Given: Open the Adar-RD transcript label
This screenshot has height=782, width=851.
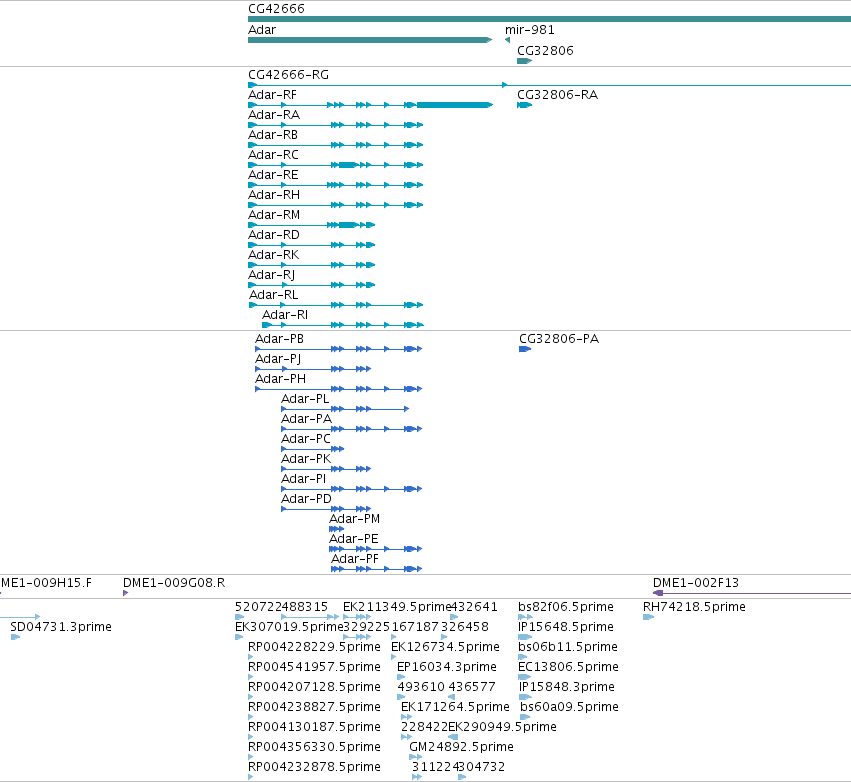Looking at the screenshot, I should [274, 236].
